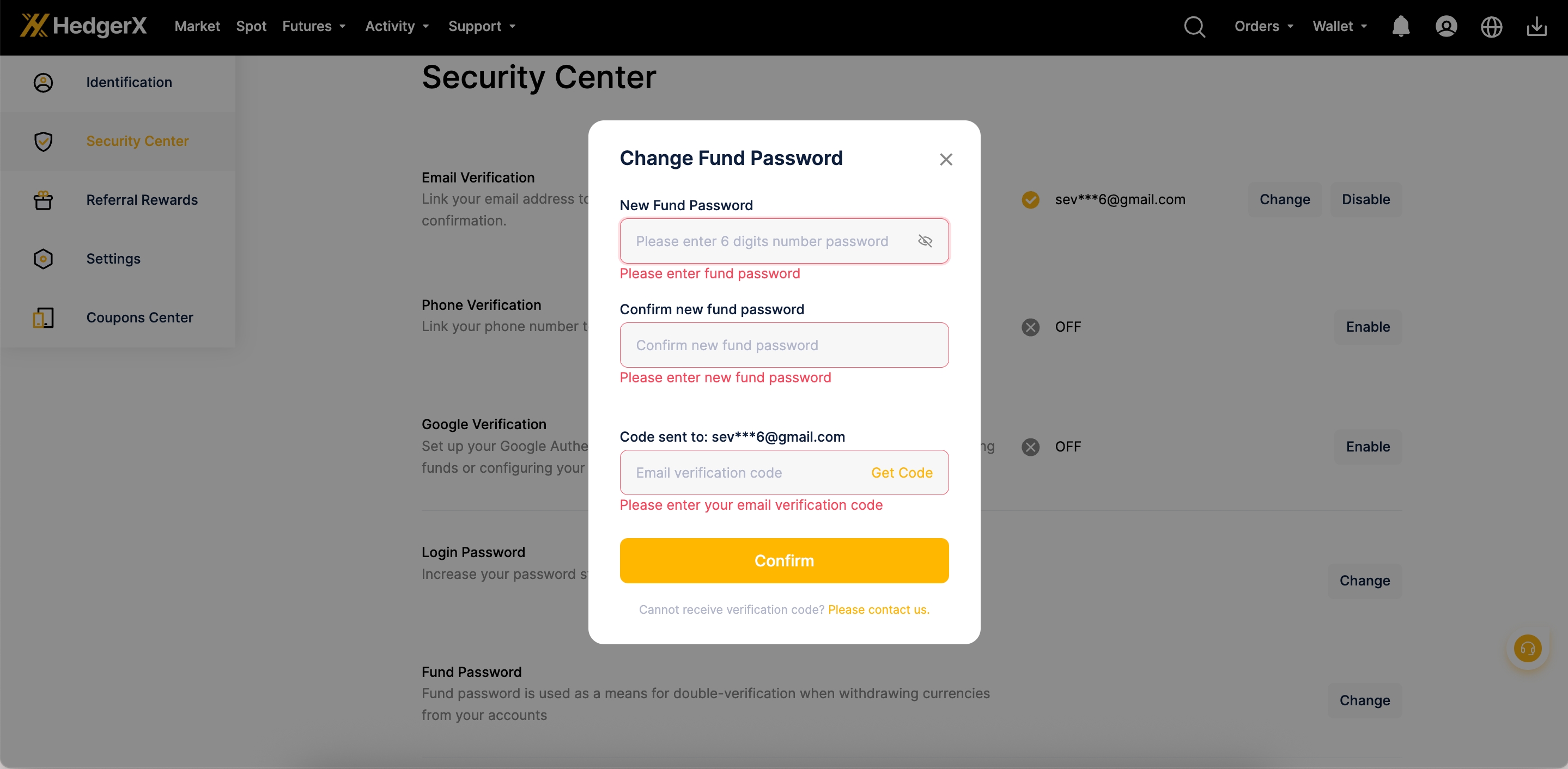This screenshot has width=1568, height=769.
Task: Click the search magnifier icon
Action: pyautogui.click(x=1194, y=27)
